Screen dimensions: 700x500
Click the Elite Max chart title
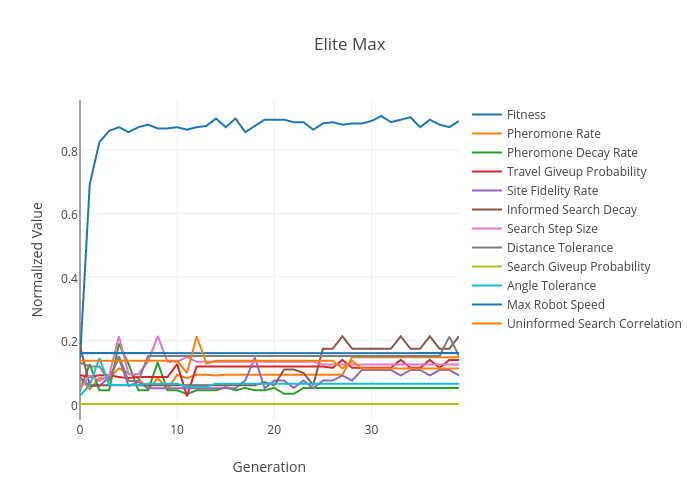(349, 45)
